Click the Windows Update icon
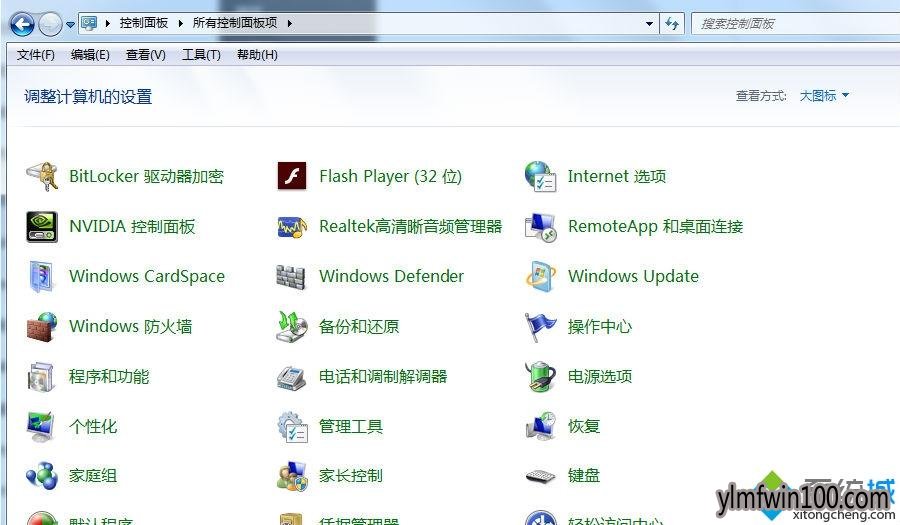The height and width of the screenshot is (525, 900). click(x=540, y=277)
